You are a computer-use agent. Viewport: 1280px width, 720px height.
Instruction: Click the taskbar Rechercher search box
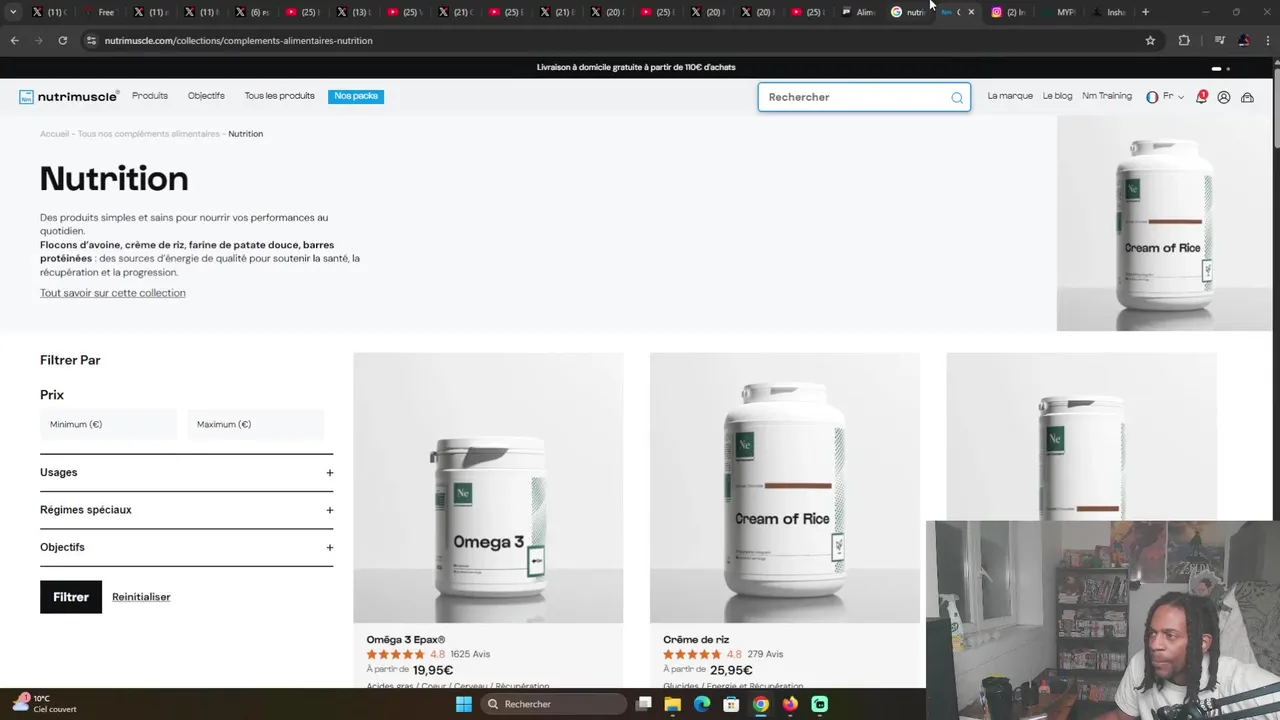[x=553, y=704]
